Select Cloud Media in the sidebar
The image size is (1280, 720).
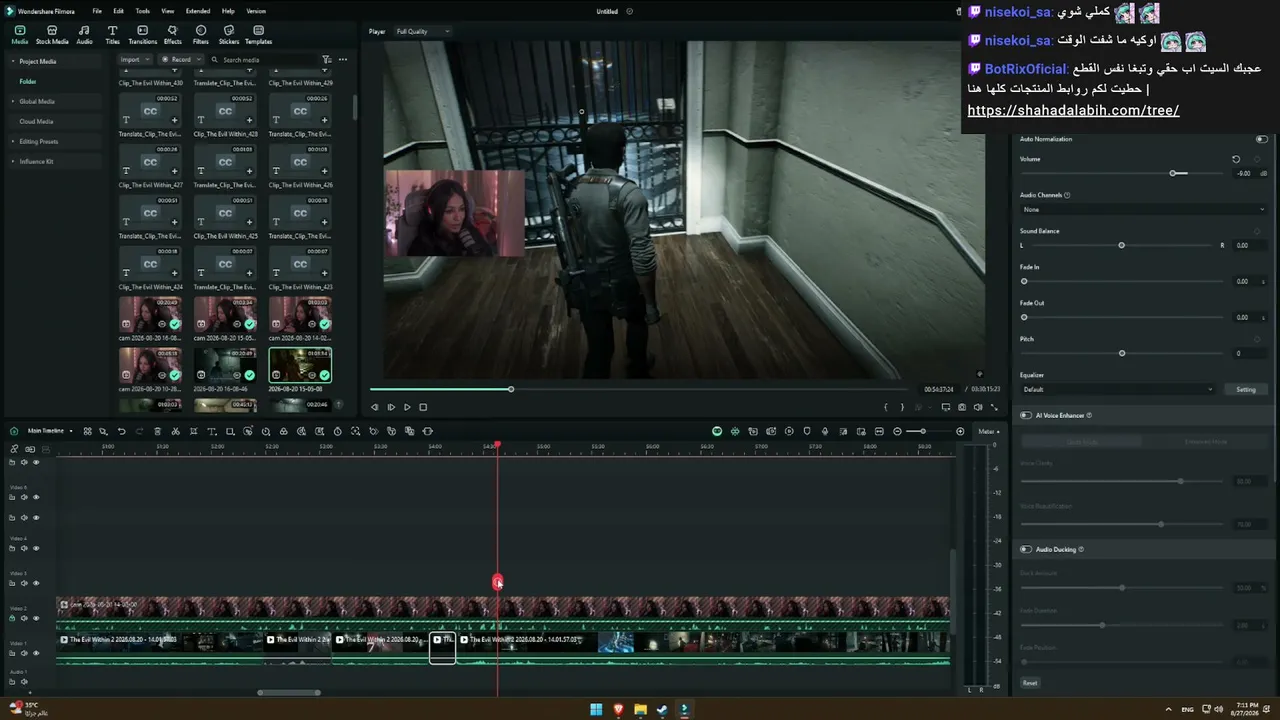pyautogui.click(x=36, y=122)
